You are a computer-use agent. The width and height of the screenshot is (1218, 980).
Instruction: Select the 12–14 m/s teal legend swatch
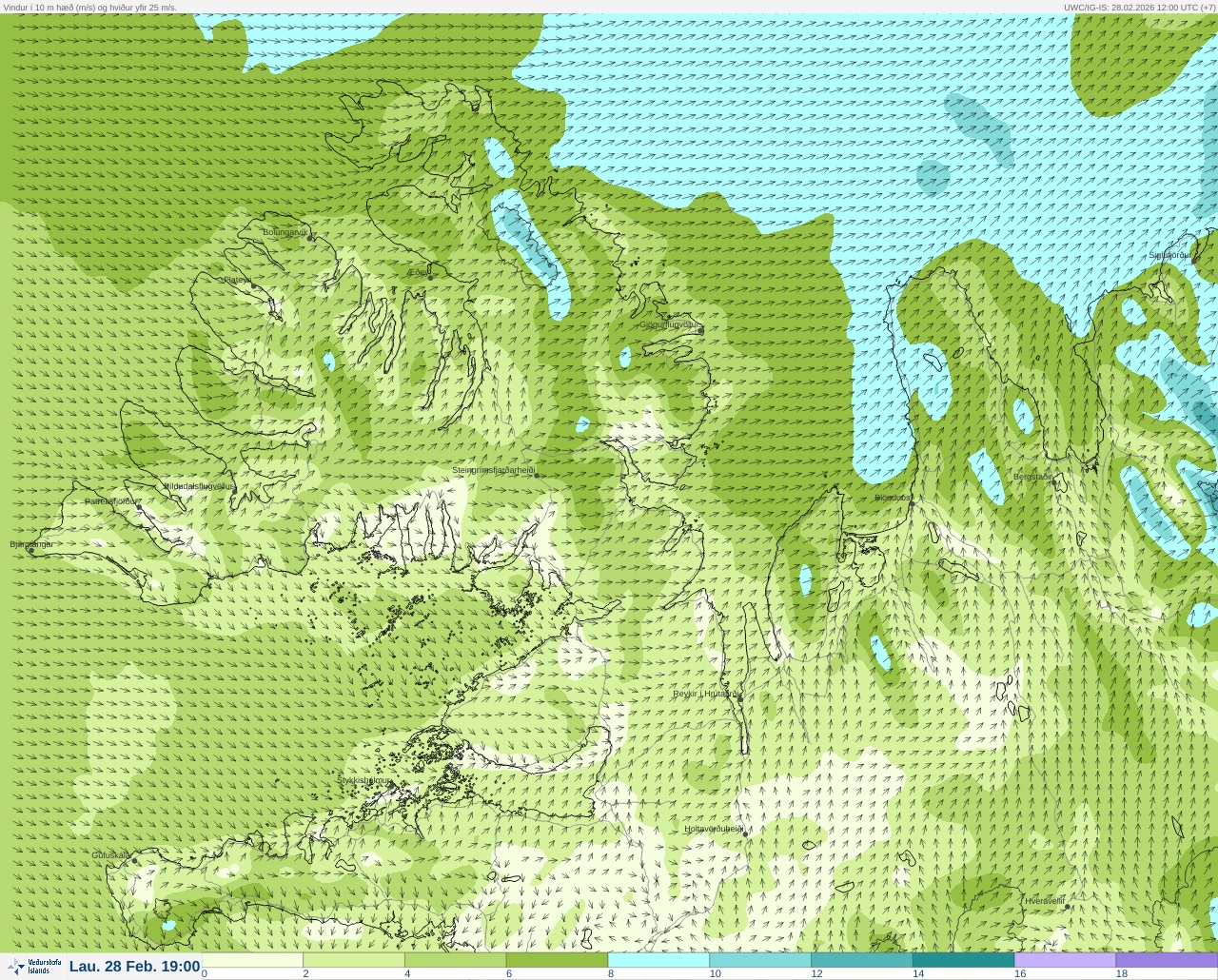pos(862,960)
